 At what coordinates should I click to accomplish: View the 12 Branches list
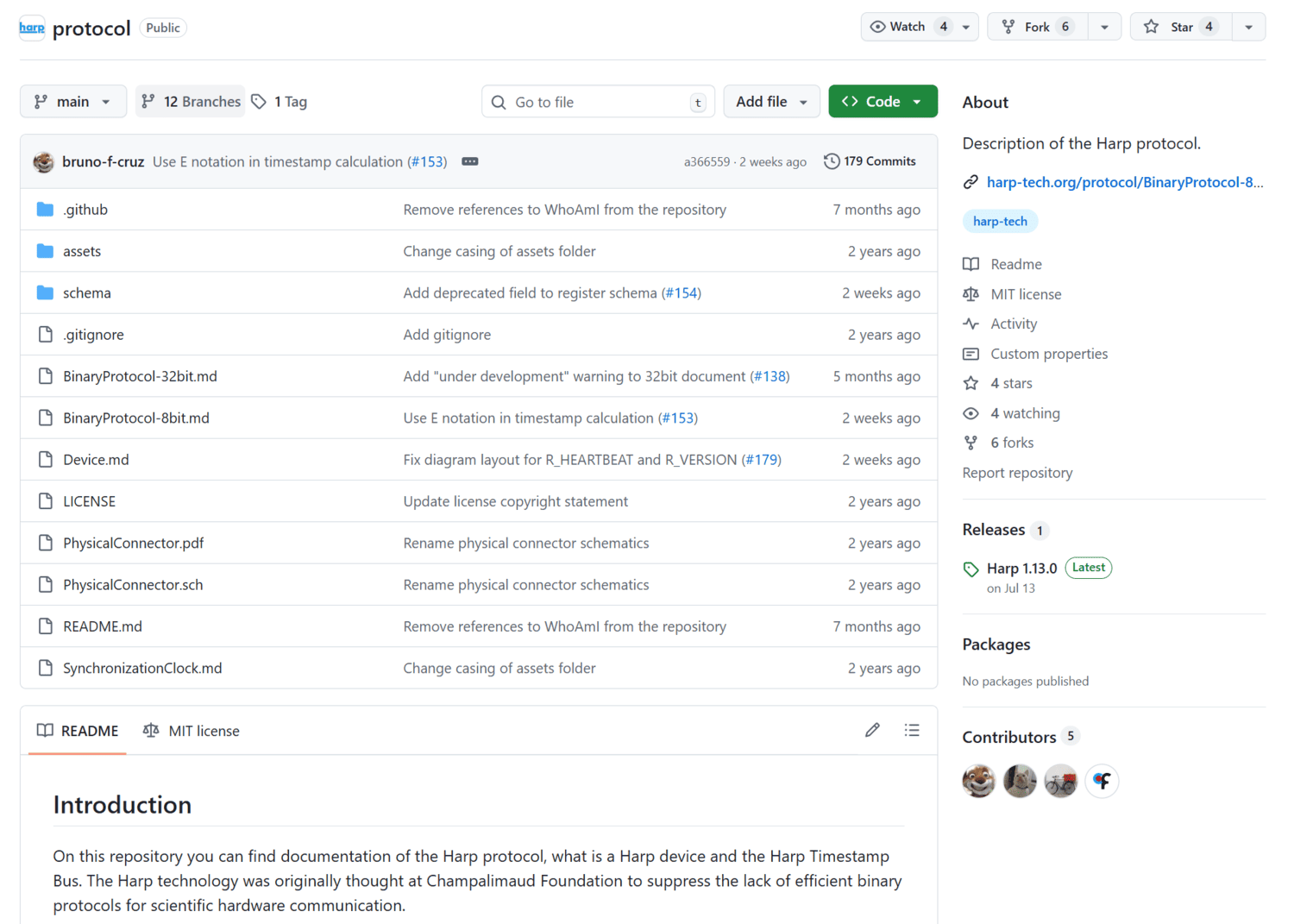[x=191, y=101]
